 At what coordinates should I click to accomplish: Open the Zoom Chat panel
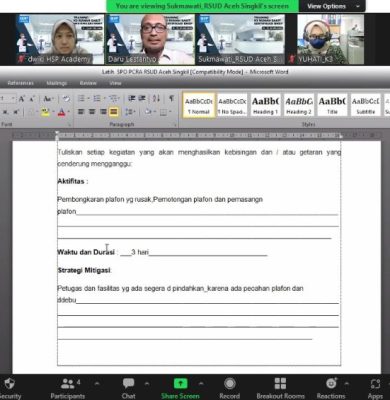click(128, 388)
